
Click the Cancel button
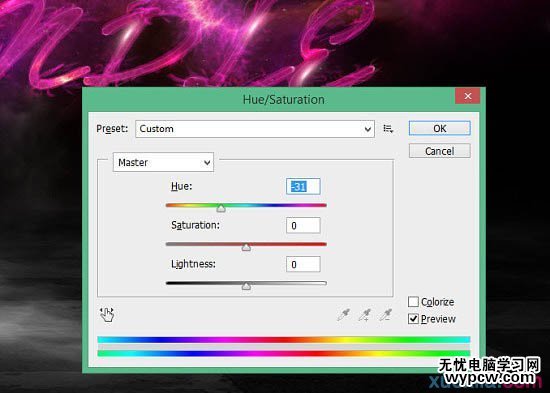tap(440, 151)
